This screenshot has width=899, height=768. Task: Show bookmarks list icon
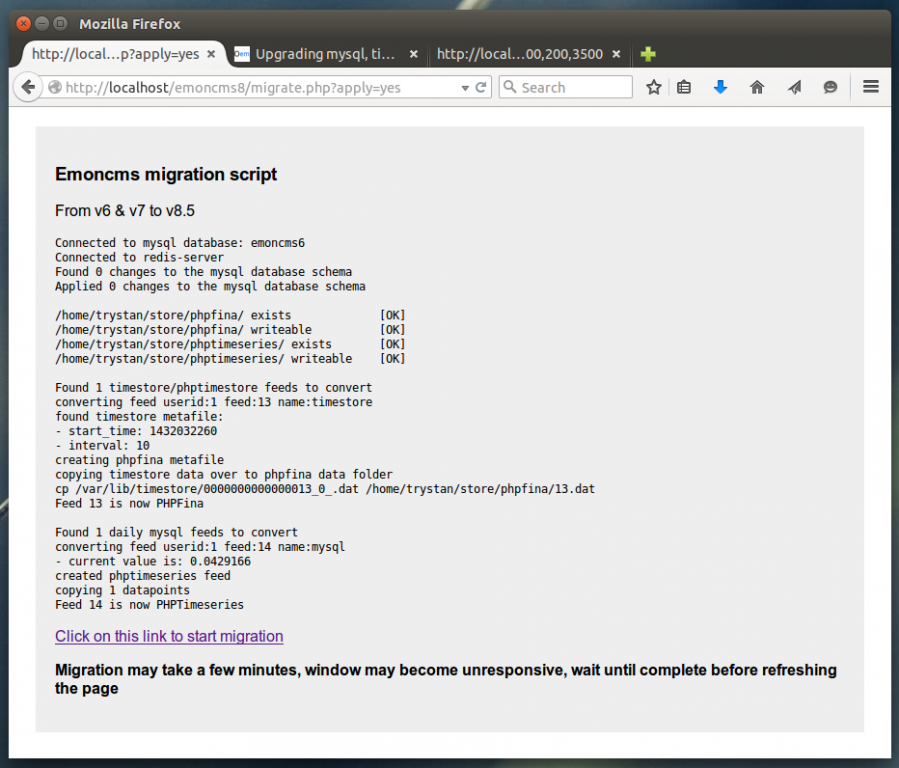(683, 87)
